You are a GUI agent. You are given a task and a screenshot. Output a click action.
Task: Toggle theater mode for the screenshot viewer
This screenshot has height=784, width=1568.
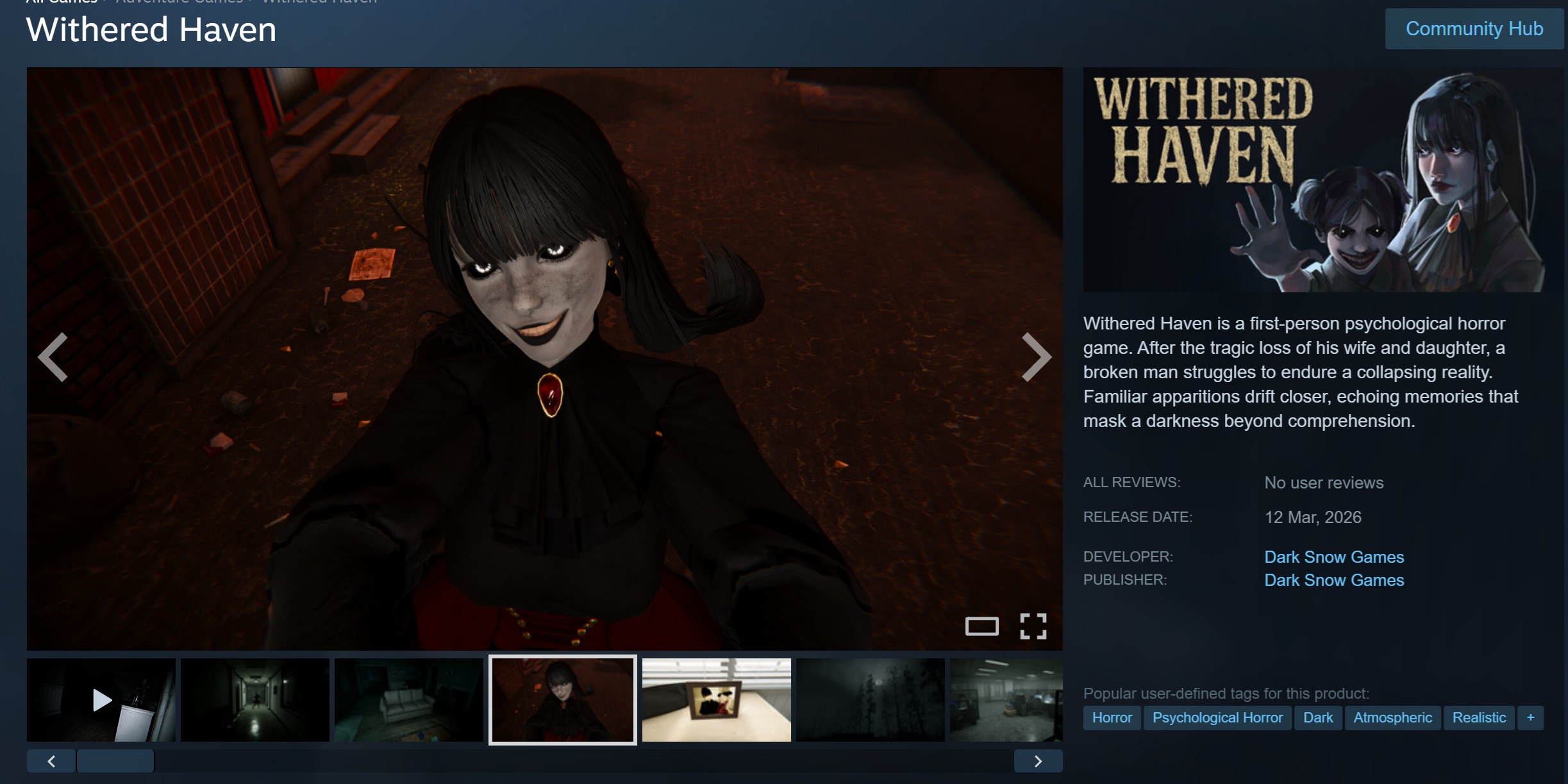pyautogui.click(x=981, y=626)
